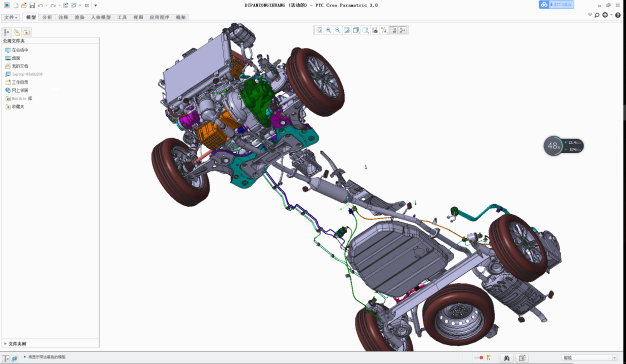Switch to the 分析 (Analysis) ribbon tab
The image size is (626, 364).
click(x=47, y=18)
